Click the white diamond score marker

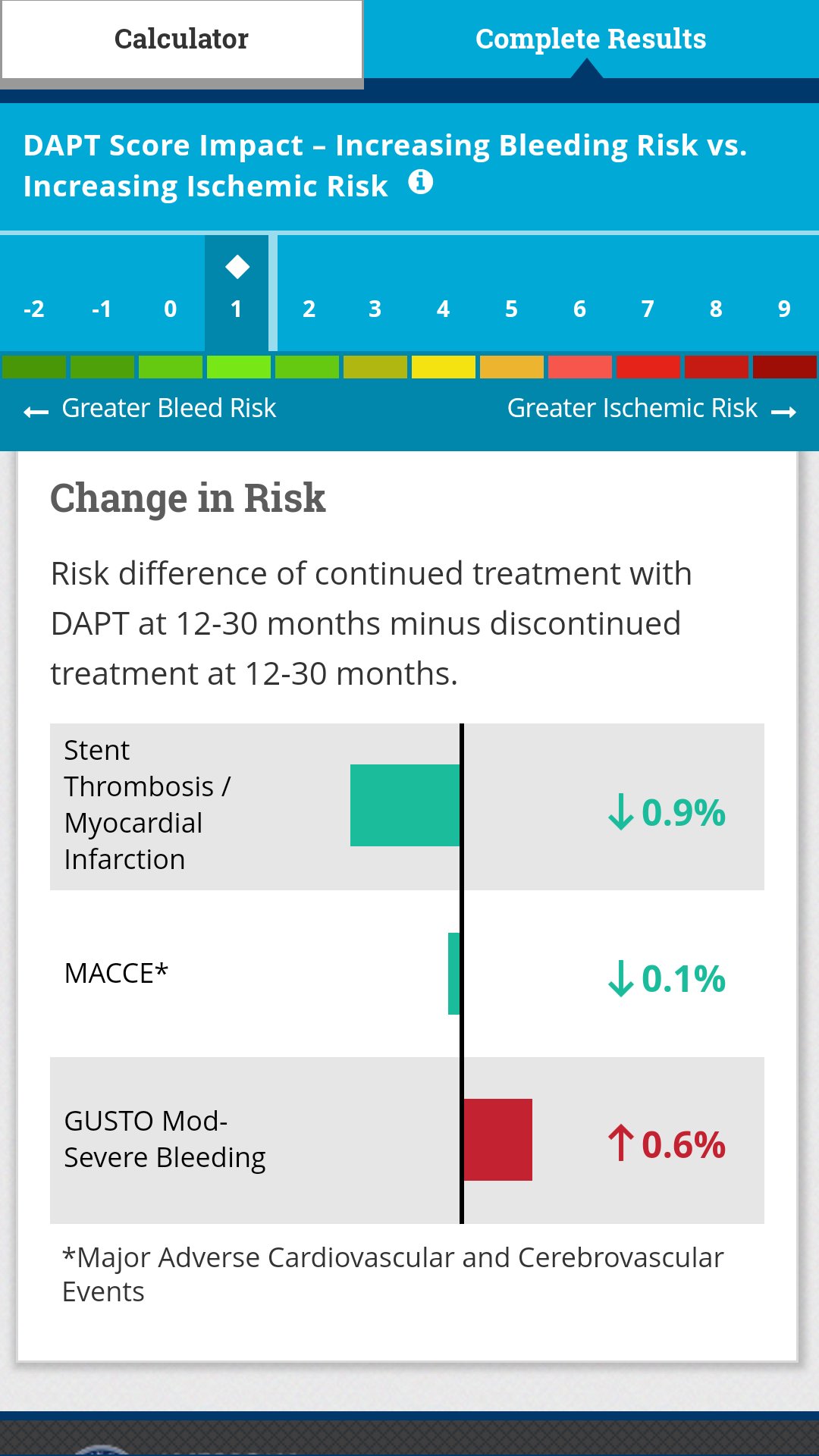click(237, 267)
